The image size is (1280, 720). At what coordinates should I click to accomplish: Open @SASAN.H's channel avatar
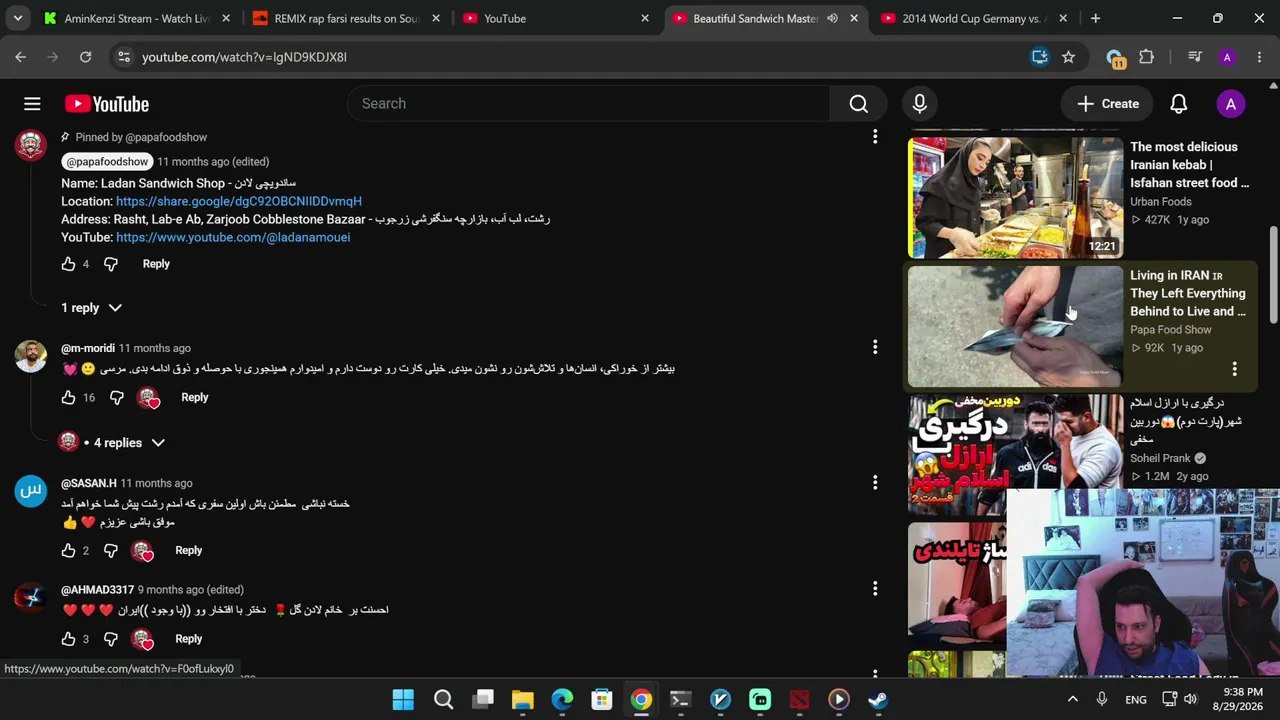click(x=31, y=491)
